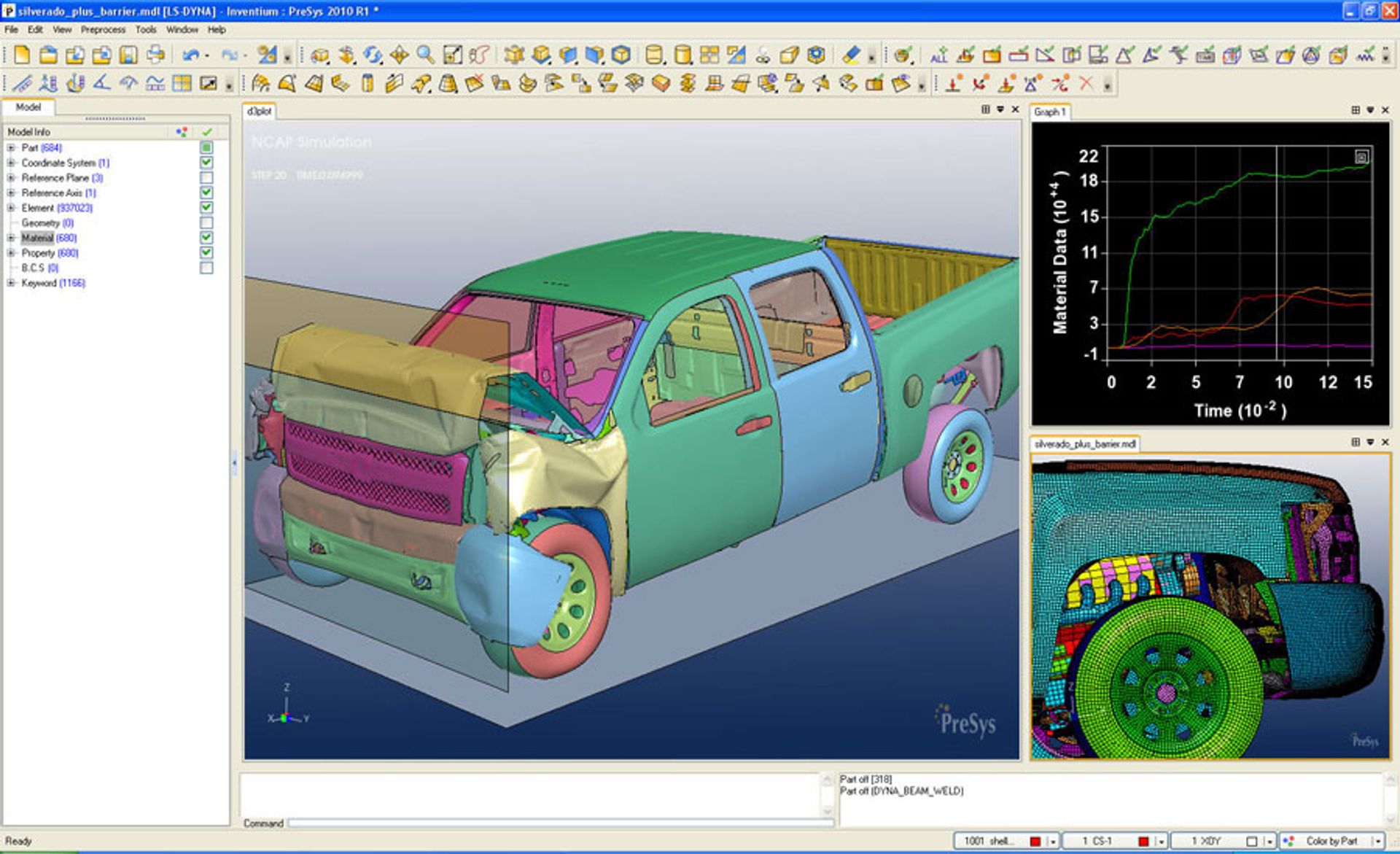Toggle the Material checkbox
Viewport: 1400px width, 854px height.
(x=206, y=238)
